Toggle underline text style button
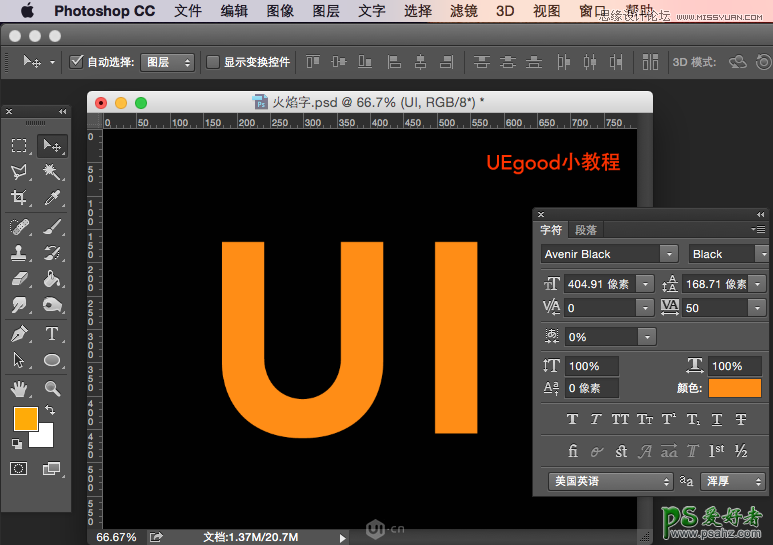 click(x=717, y=420)
